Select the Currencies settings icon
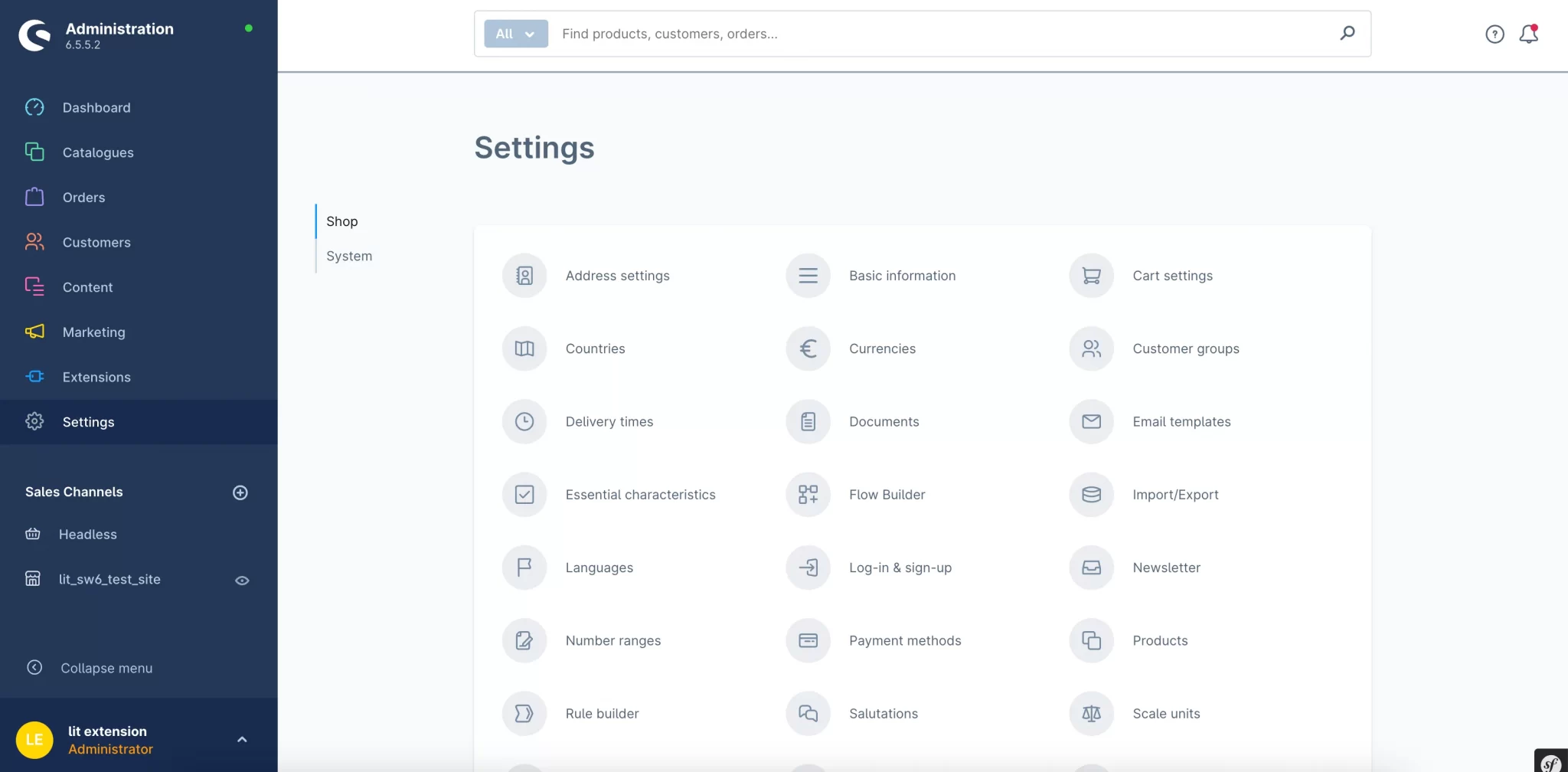 tap(807, 348)
